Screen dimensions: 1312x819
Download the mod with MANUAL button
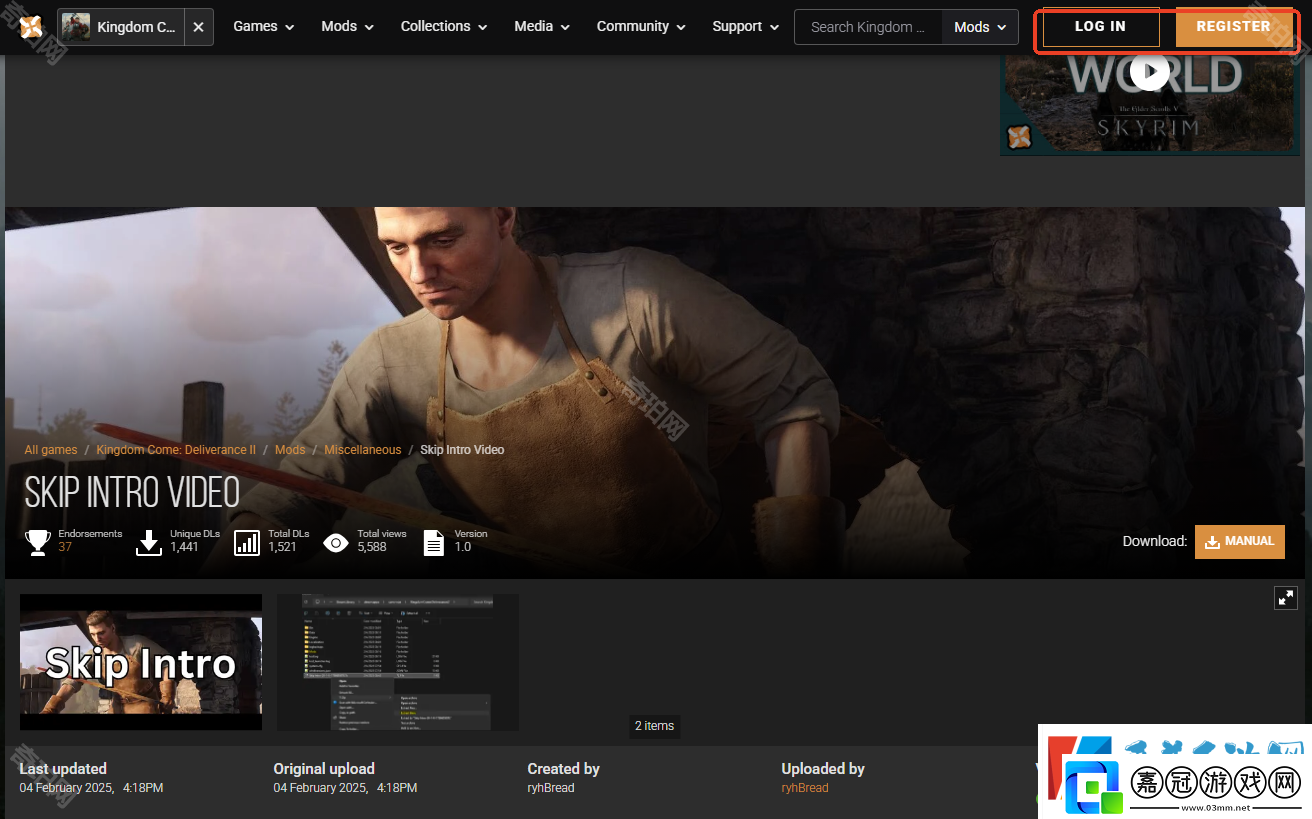click(1240, 541)
